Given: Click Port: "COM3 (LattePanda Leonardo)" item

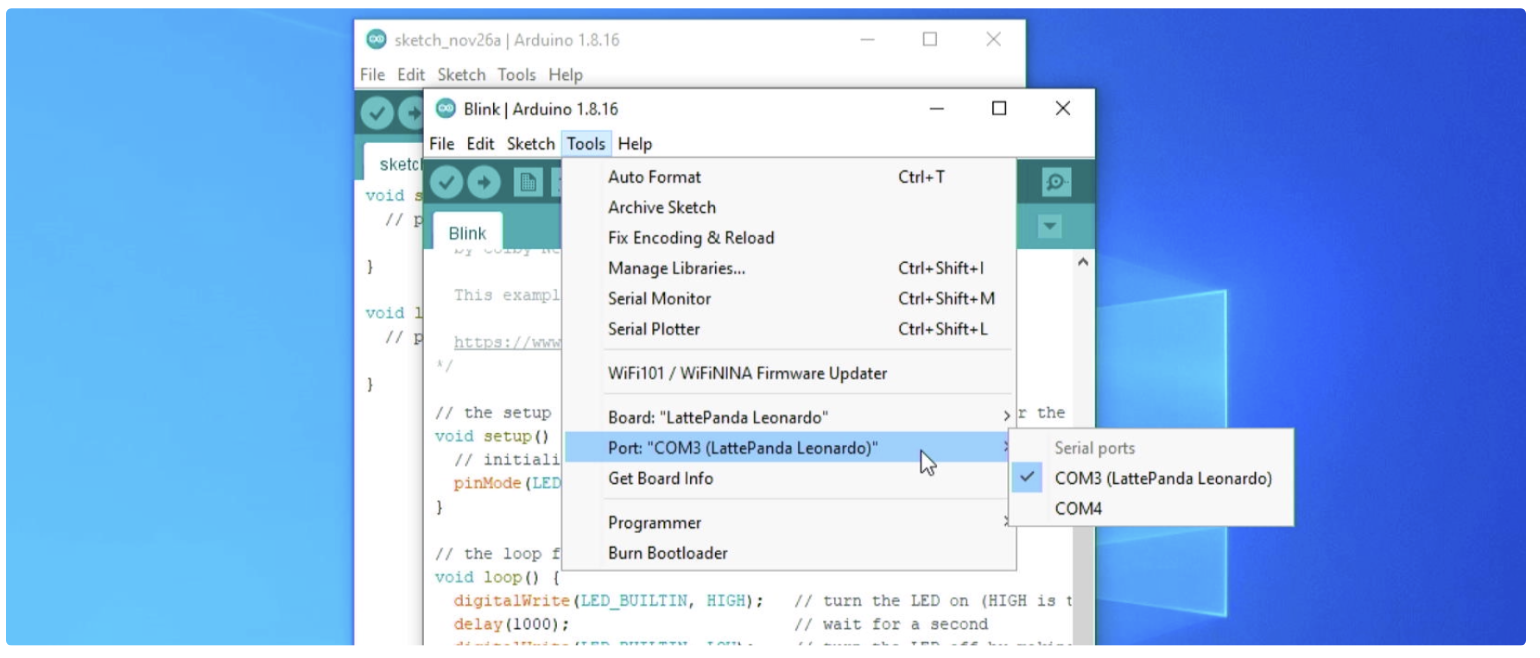Looking at the screenshot, I should (x=789, y=448).
